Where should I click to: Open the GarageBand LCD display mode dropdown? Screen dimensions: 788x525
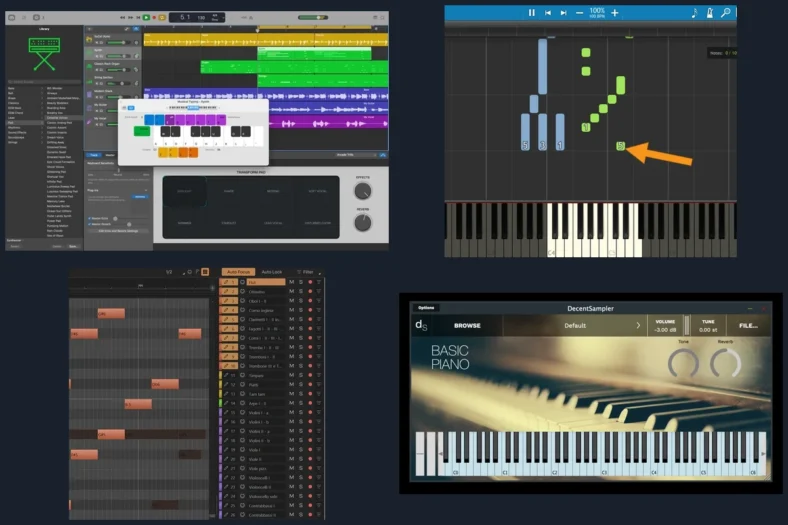point(223,18)
